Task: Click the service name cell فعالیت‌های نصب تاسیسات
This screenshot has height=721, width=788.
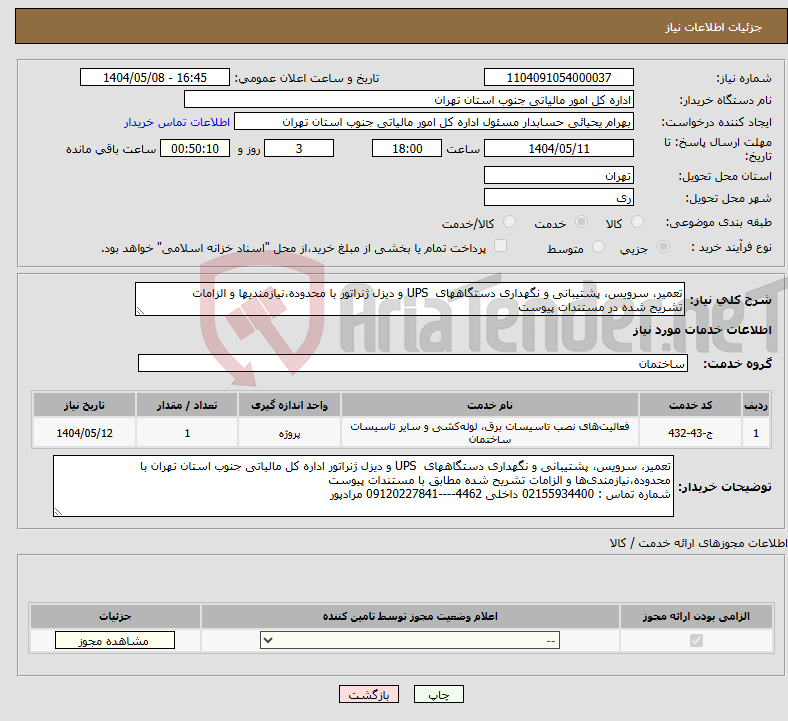Action: [x=490, y=433]
